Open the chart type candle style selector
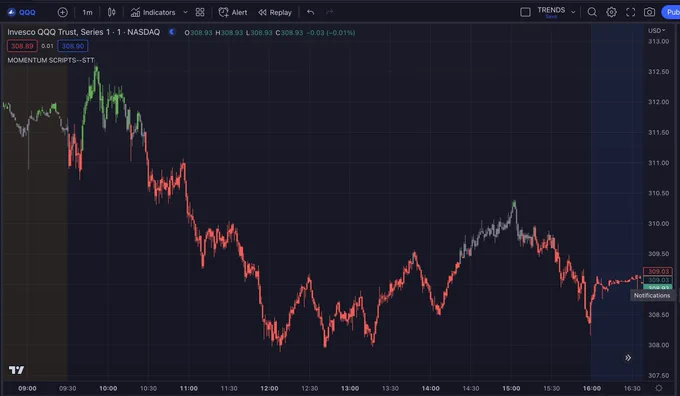Viewport: 680px width, 396px height. (x=111, y=12)
